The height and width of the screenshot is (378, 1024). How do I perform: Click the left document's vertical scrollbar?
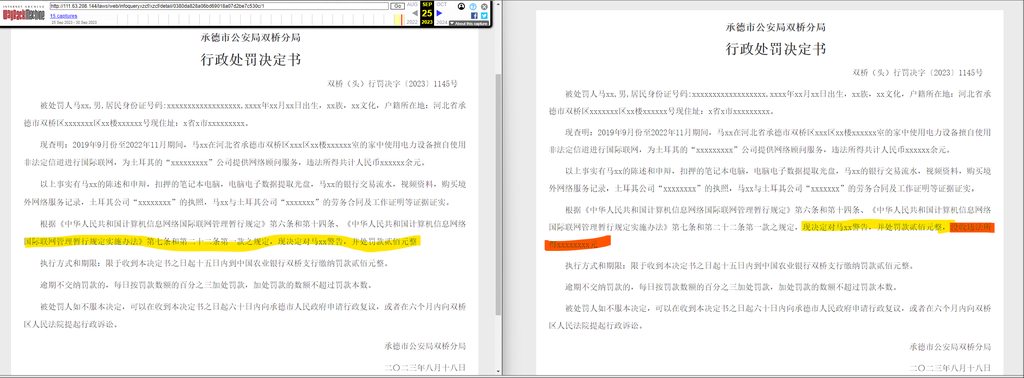[497, 196]
